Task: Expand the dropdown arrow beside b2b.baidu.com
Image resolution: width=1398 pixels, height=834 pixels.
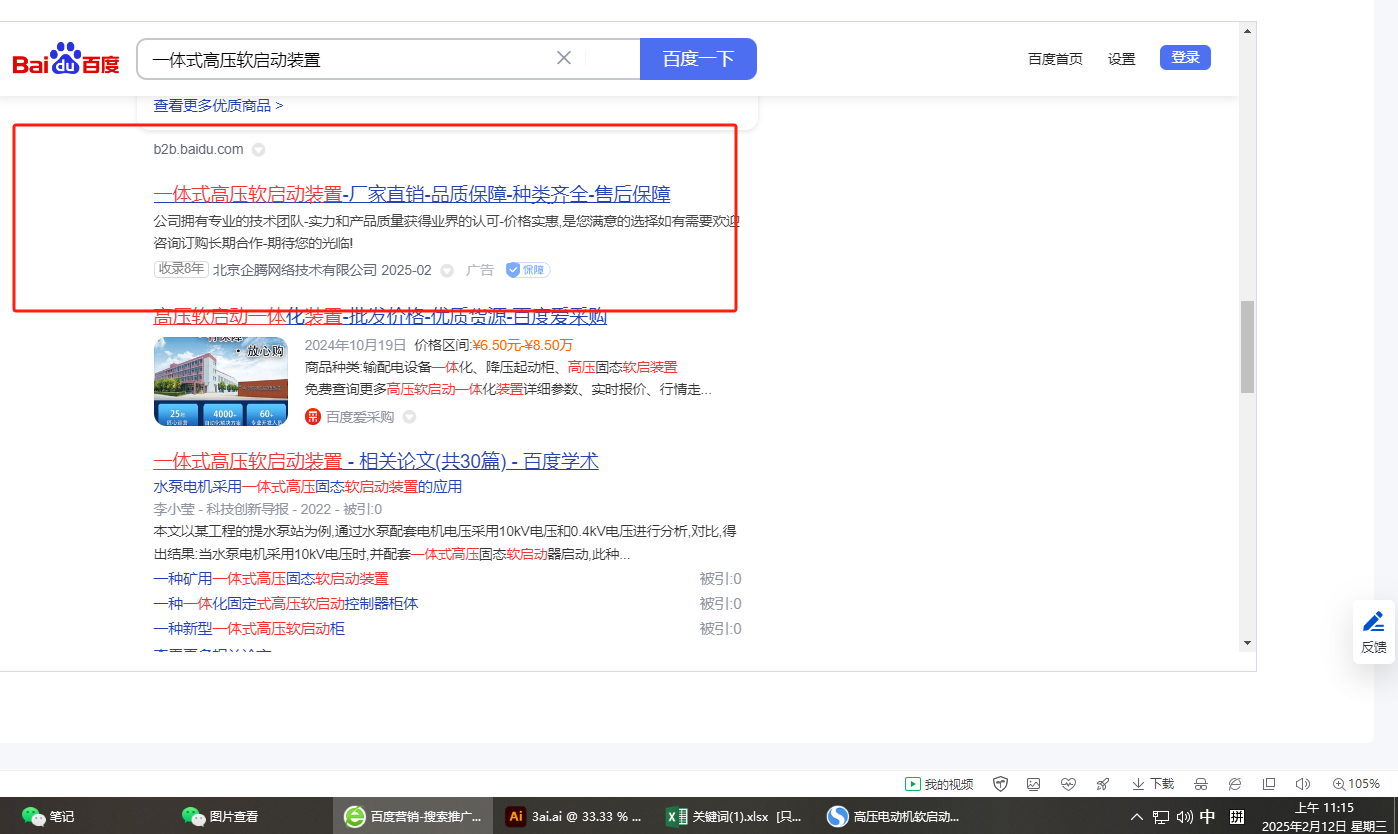Action: pos(258,150)
